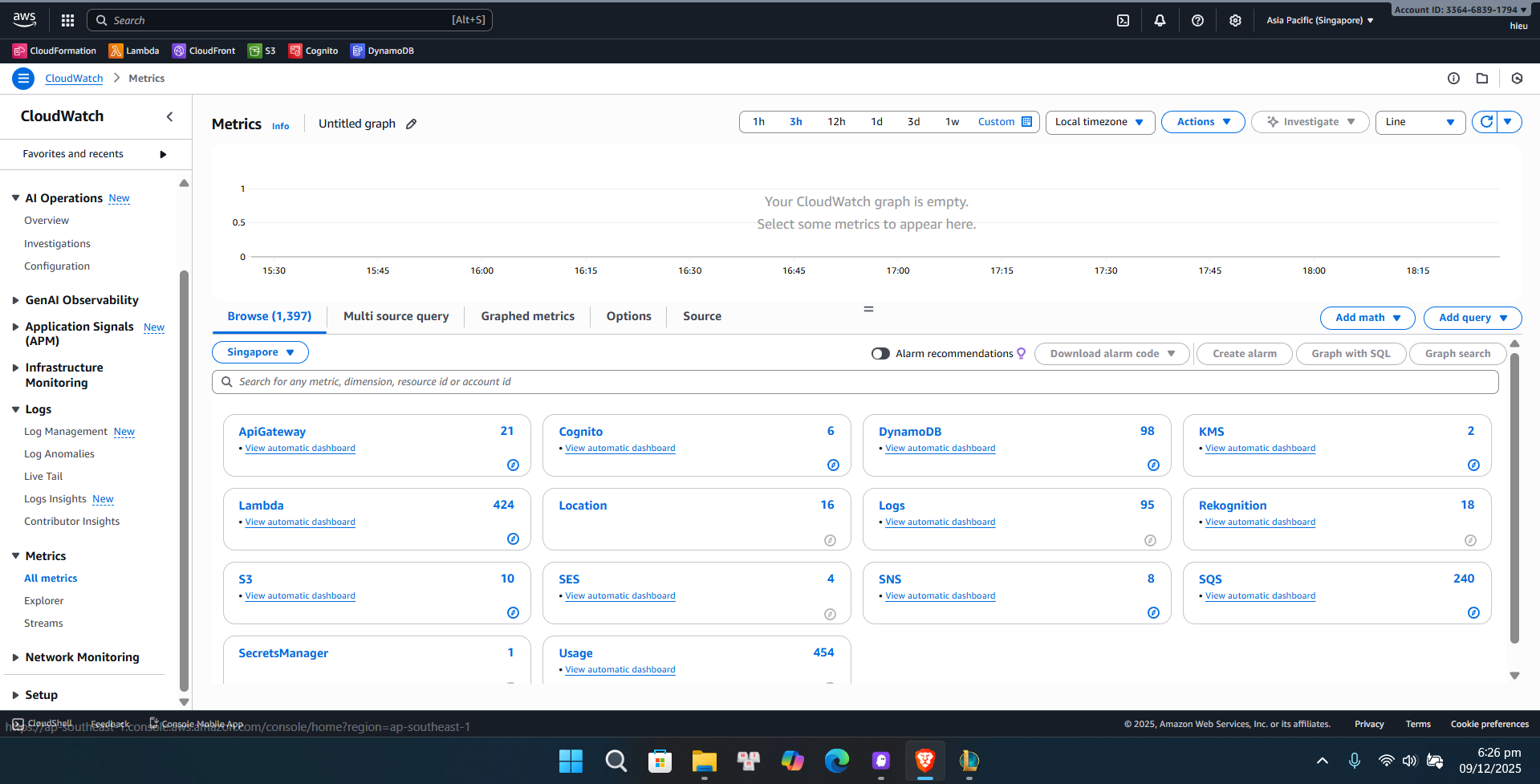Switch to the Multi source query tab
Image resolution: width=1540 pixels, height=784 pixels.
click(x=396, y=316)
